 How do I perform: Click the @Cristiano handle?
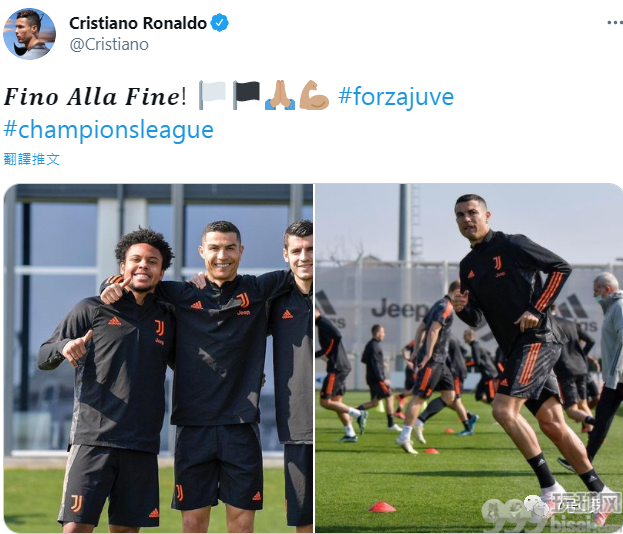coord(109,44)
